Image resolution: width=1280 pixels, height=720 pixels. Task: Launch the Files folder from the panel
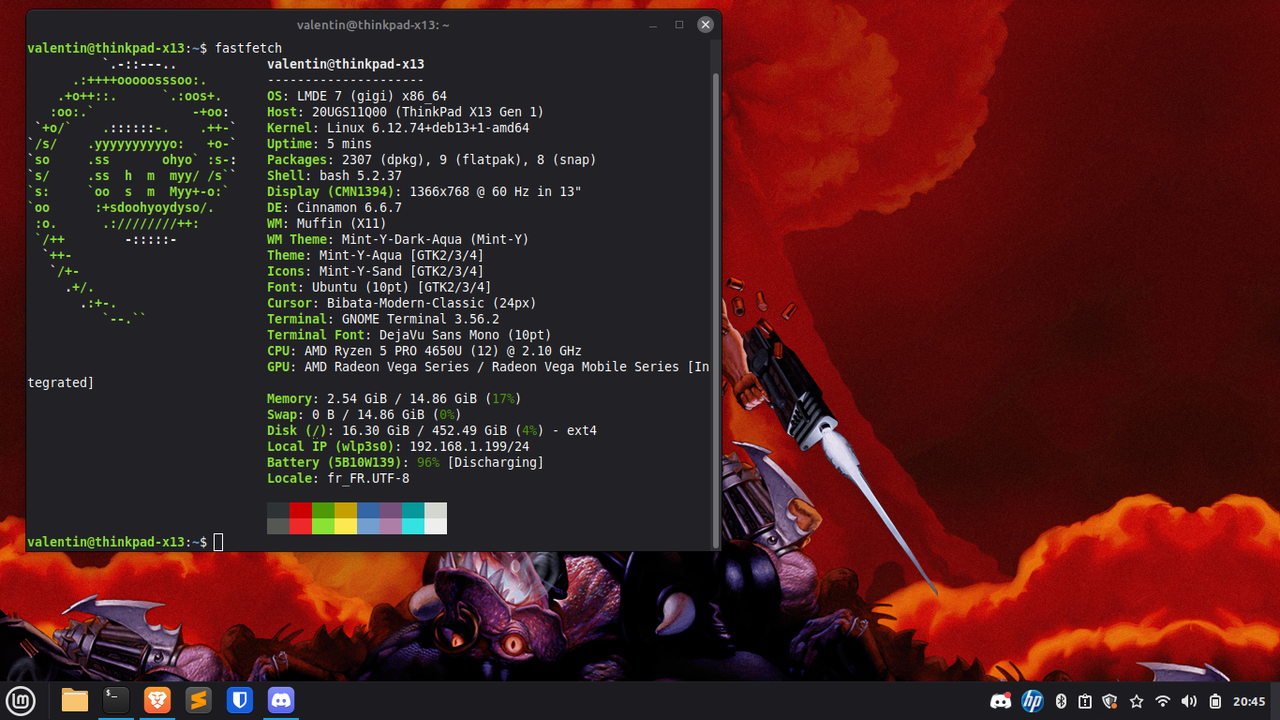click(x=75, y=700)
